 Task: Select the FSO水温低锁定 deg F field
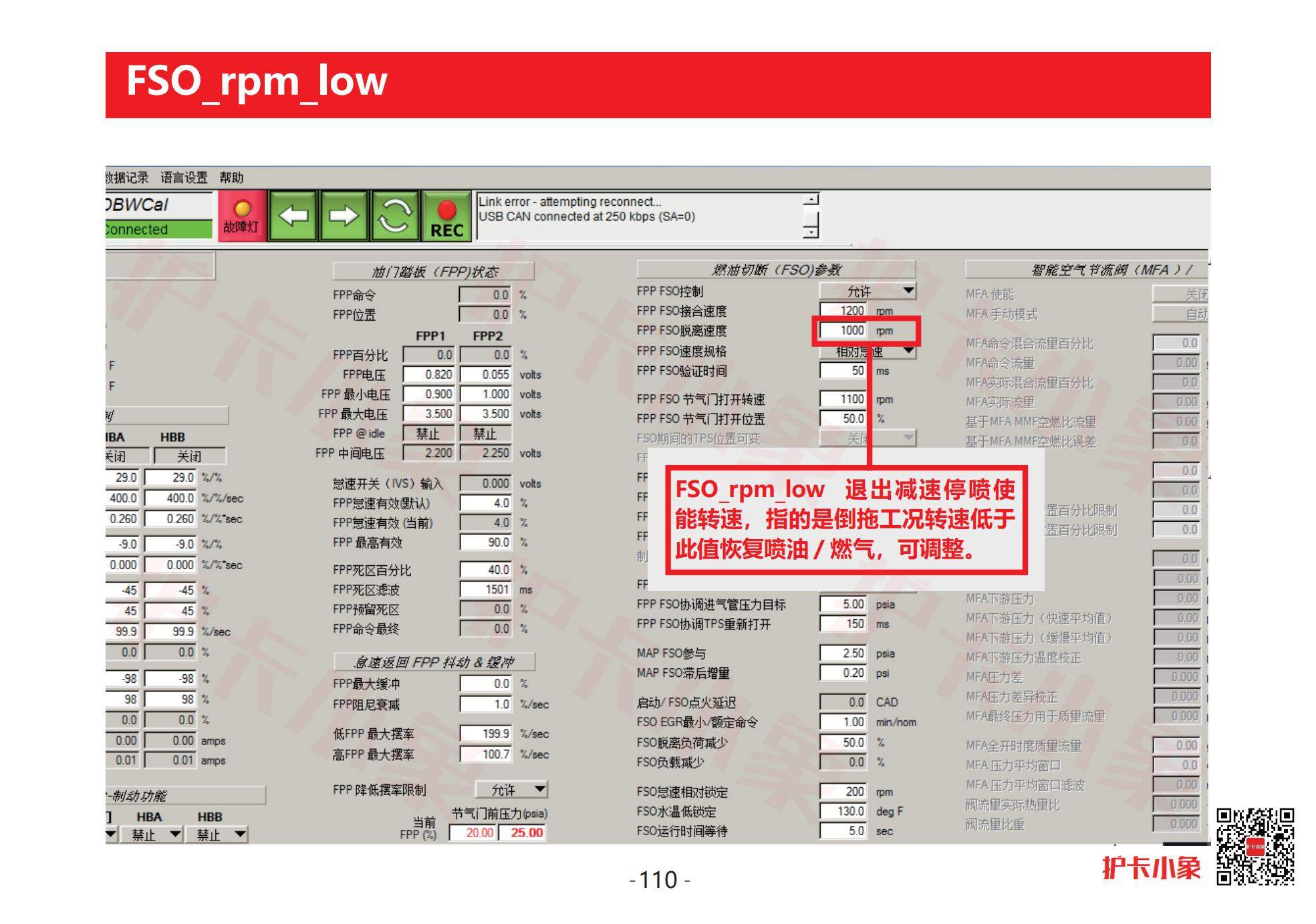pos(843,811)
